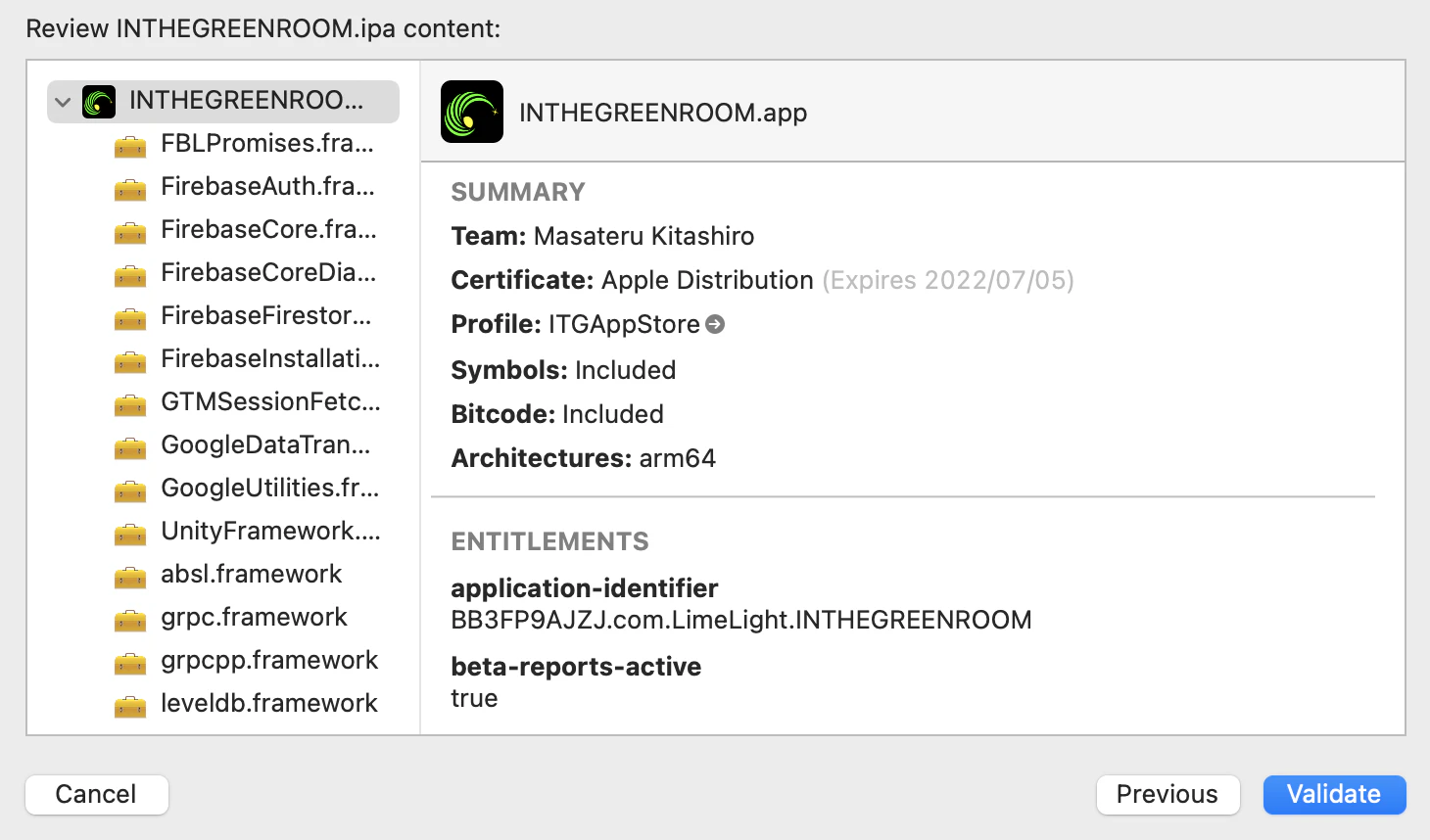Select the FirebaseInstallati... framework briefcase icon
1430x840 pixels.
(130, 361)
